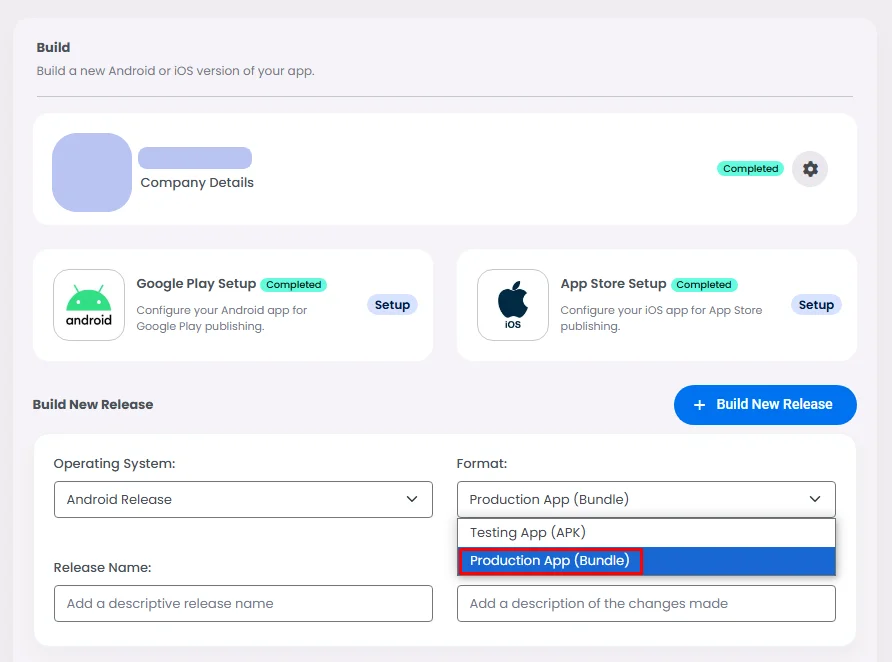The height and width of the screenshot is (662, 892).
Task: Choose Production App (Bundle) highlighted option
Action: pyautogui.click(x=646, y=561)
